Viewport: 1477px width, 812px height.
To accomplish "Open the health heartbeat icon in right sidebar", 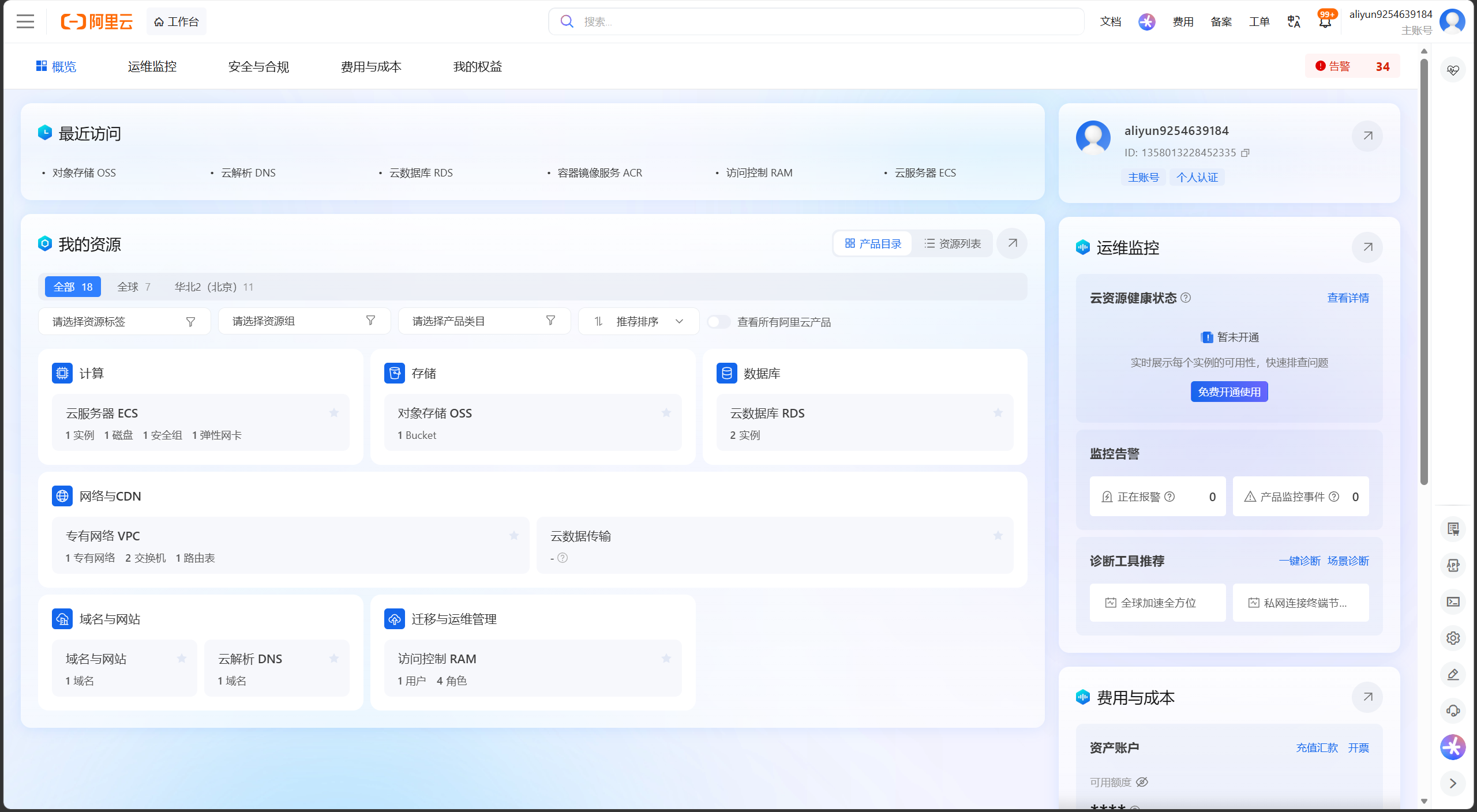I will [x=1453, y=70].
